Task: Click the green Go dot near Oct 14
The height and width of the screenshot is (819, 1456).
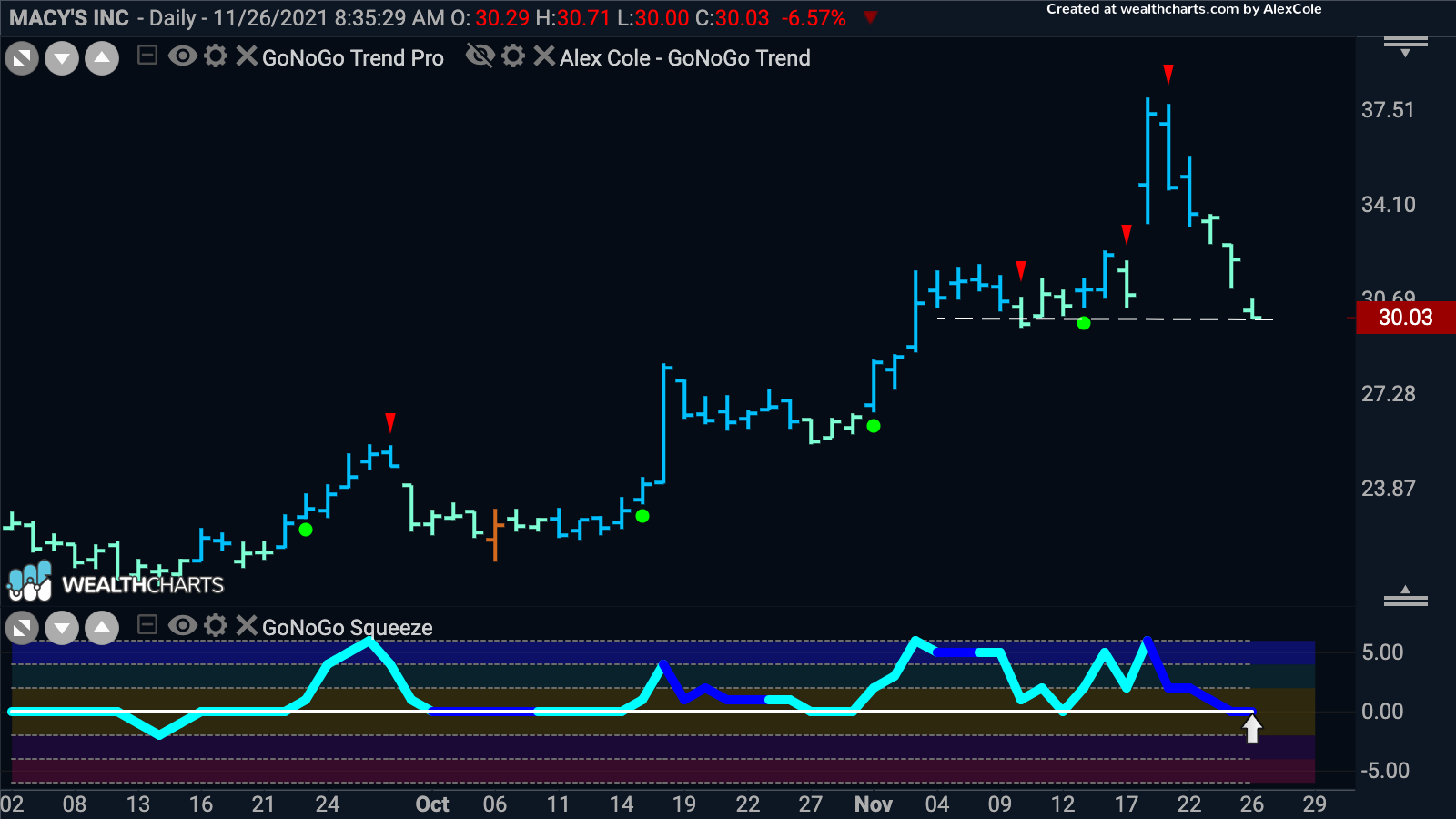Action: (x=642, y=516)
